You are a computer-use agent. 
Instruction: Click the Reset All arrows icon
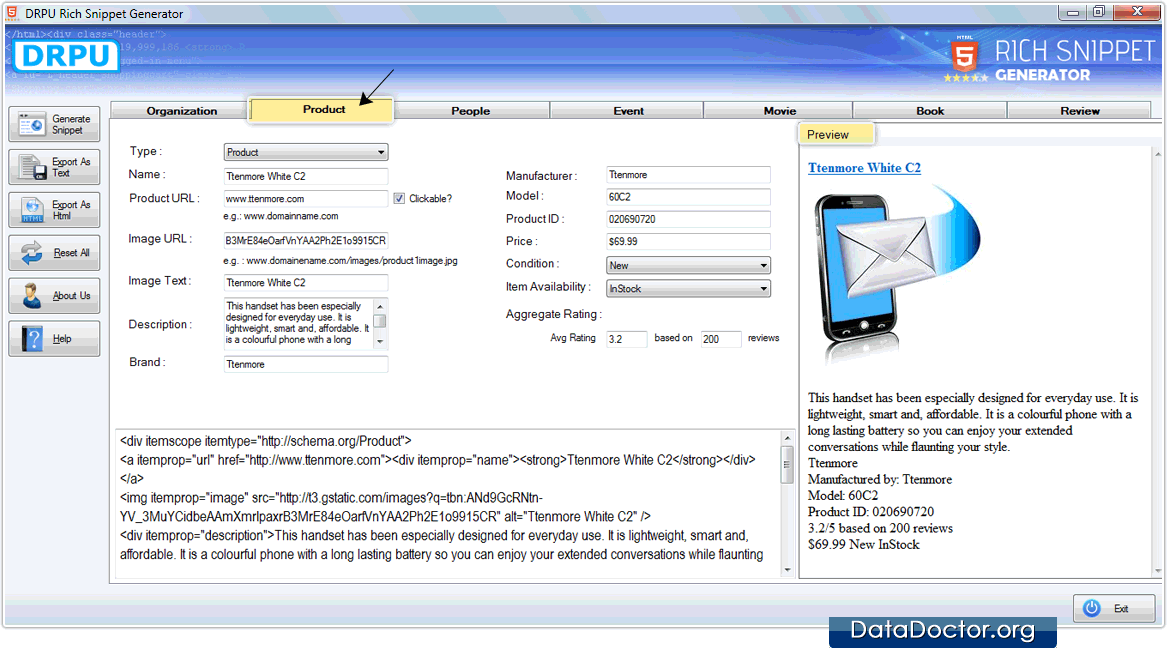coord(32,253)
